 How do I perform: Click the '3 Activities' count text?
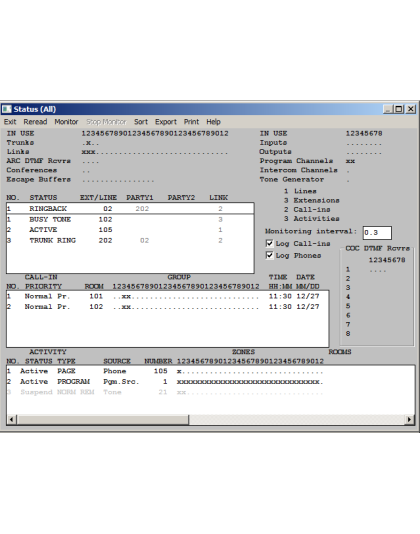click(312, 219)
